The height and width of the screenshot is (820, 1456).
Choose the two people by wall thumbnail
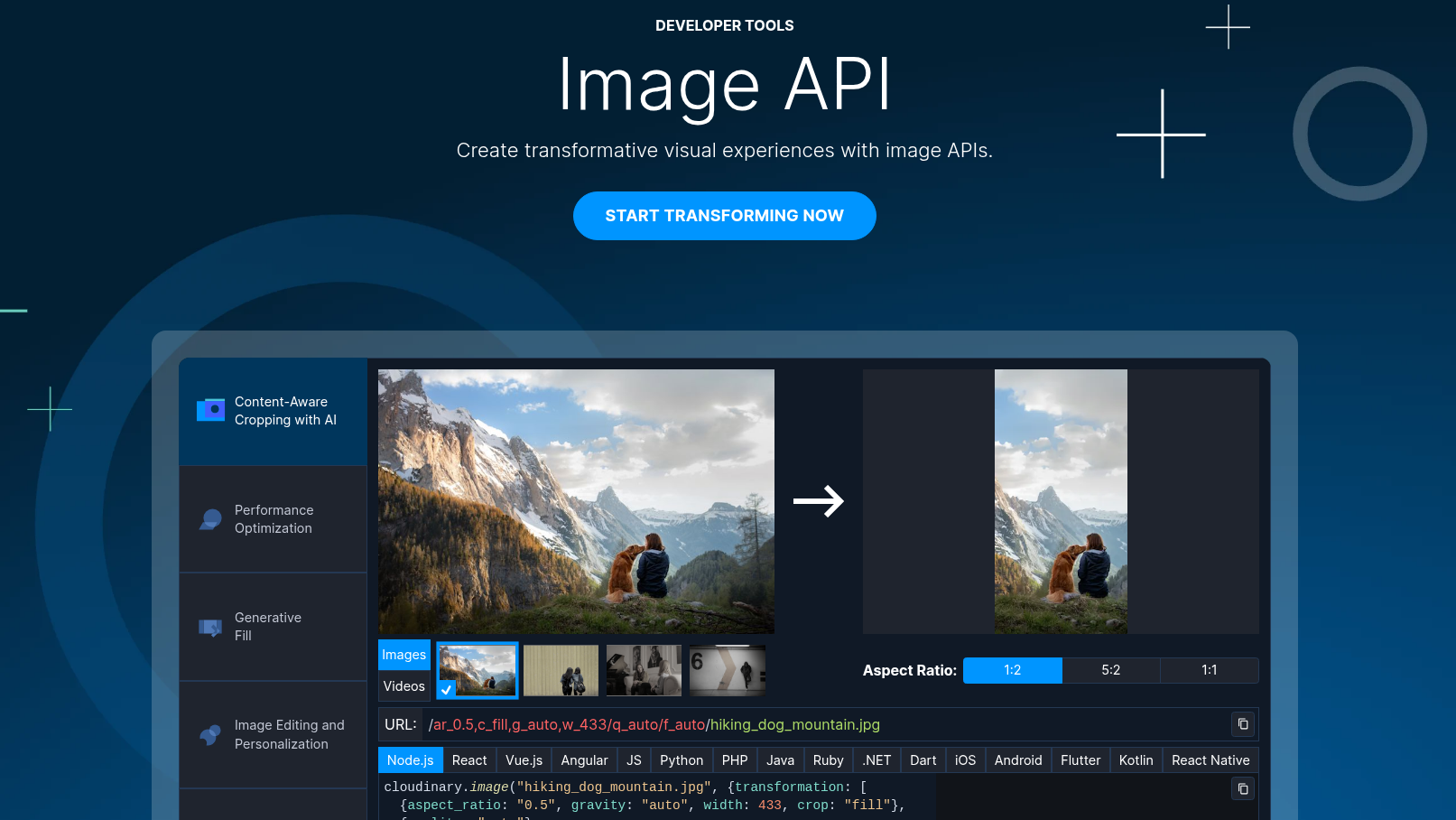pos(561,670)
